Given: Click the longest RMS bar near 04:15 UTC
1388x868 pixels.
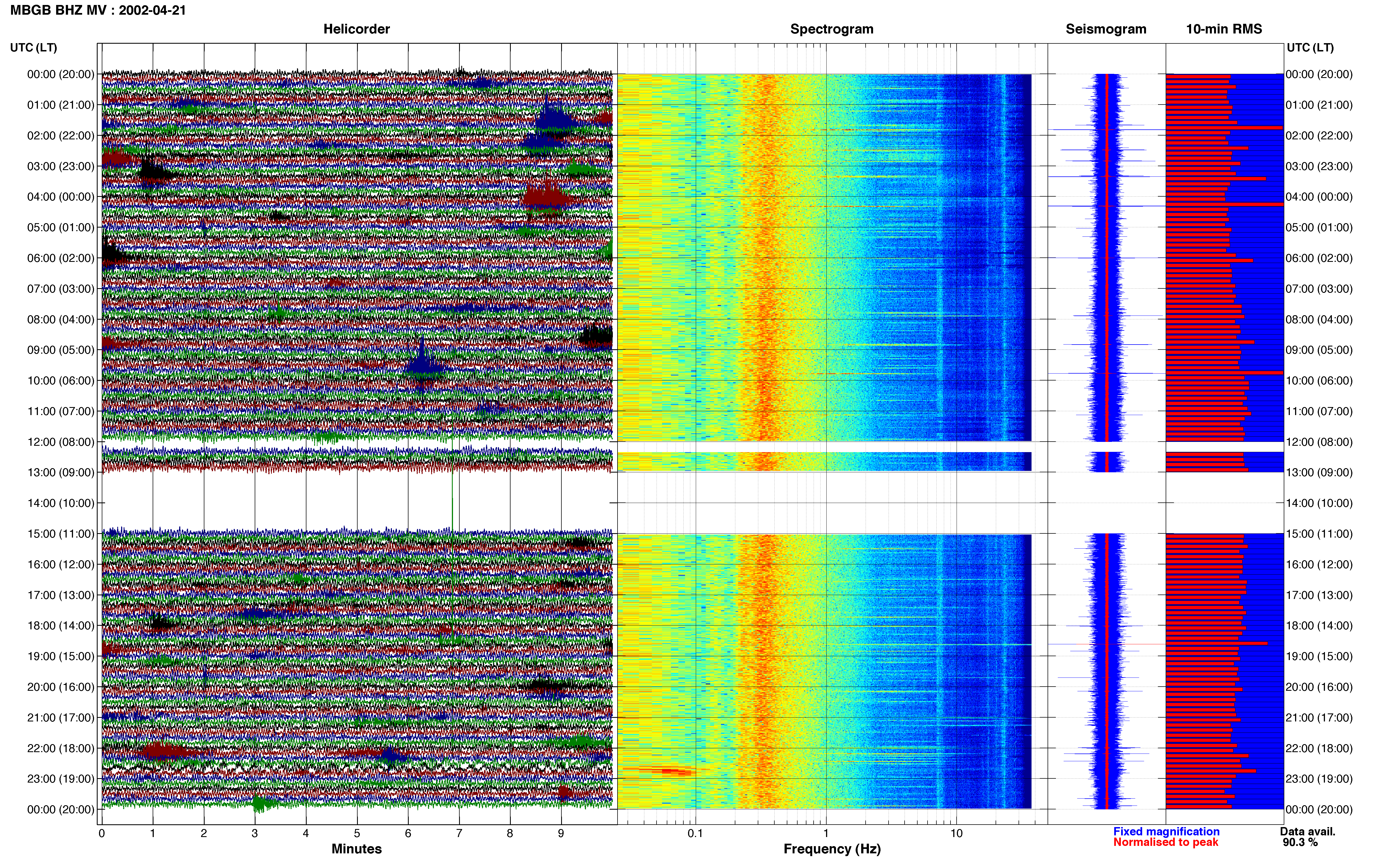Looking at the screenshot, I should tap(1224, 204).
